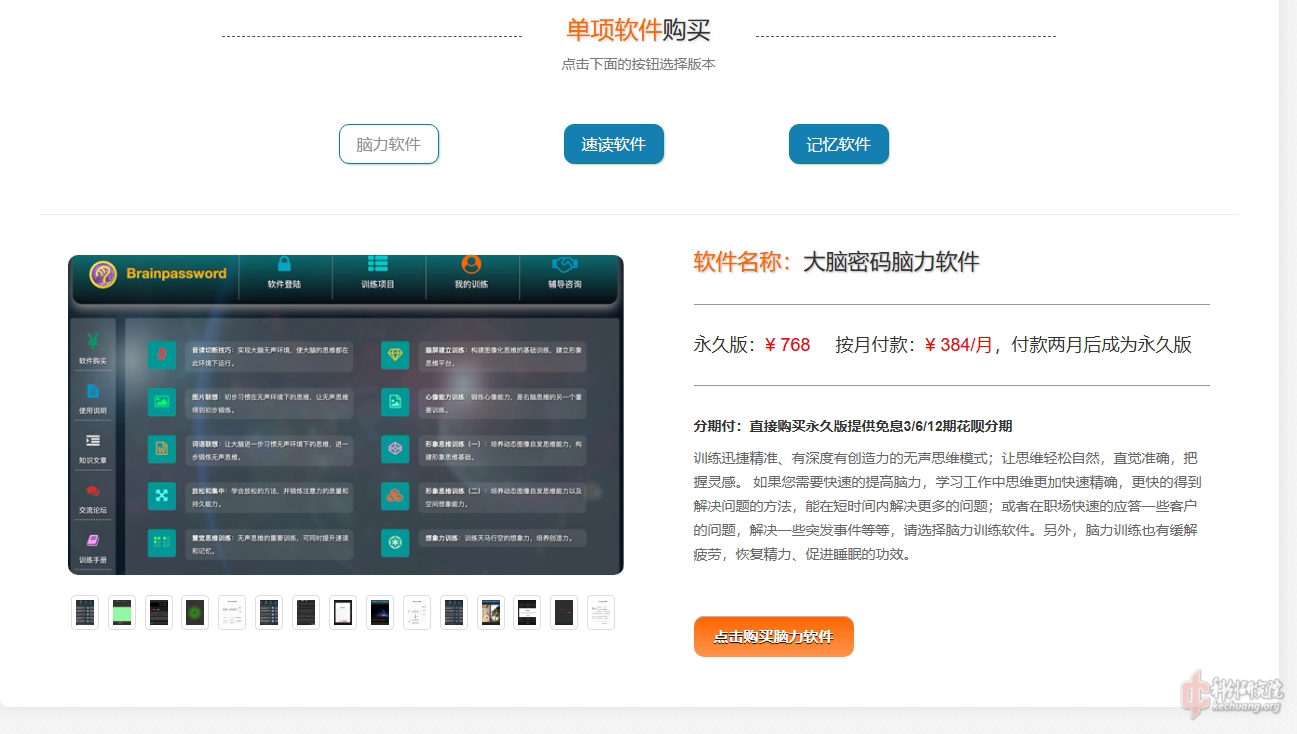Click the blue document icon for 使用说明
Image resolution: width=1297 pixels, height=734 pixels.
click(93, 390)
